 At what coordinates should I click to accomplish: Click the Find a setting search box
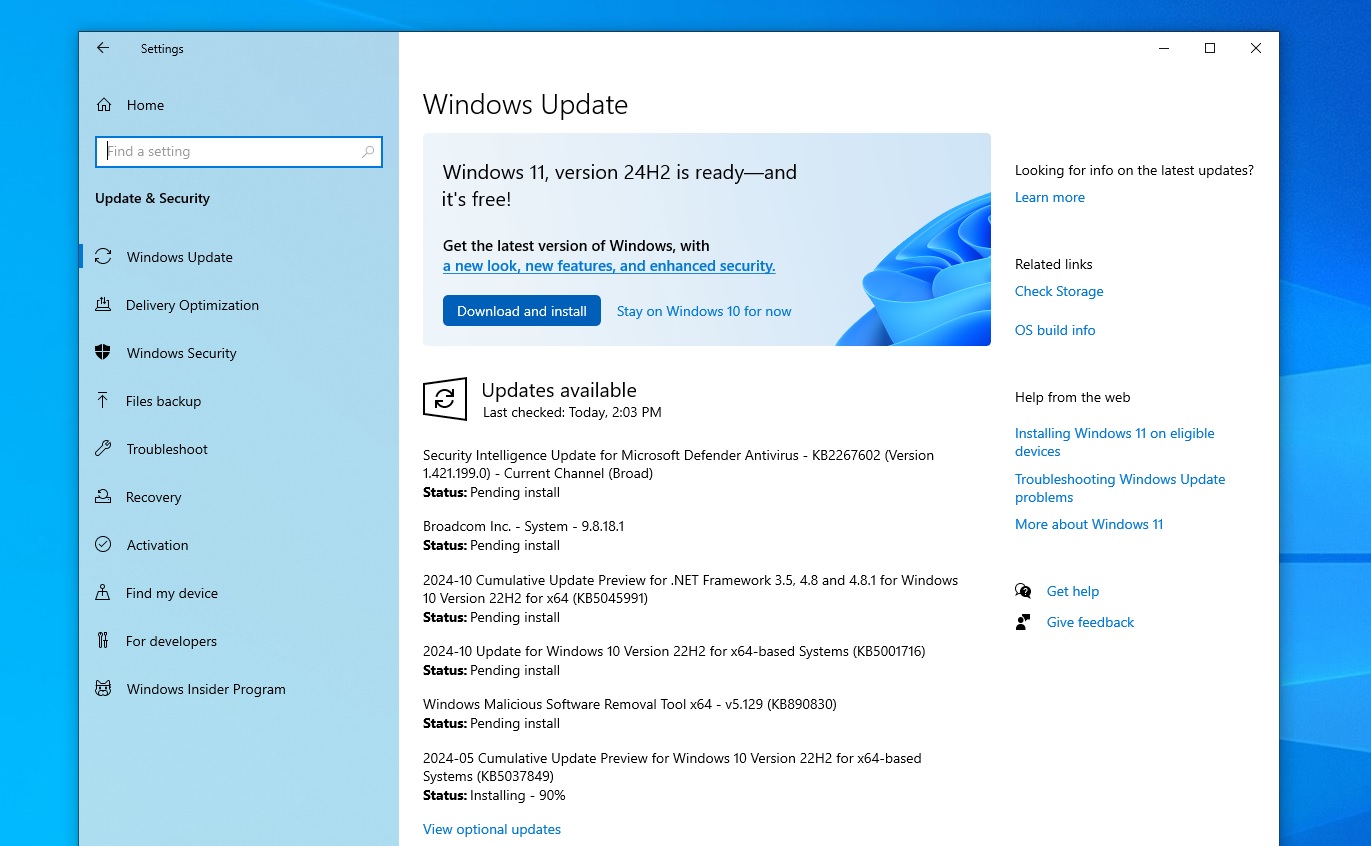click(238, 151)
